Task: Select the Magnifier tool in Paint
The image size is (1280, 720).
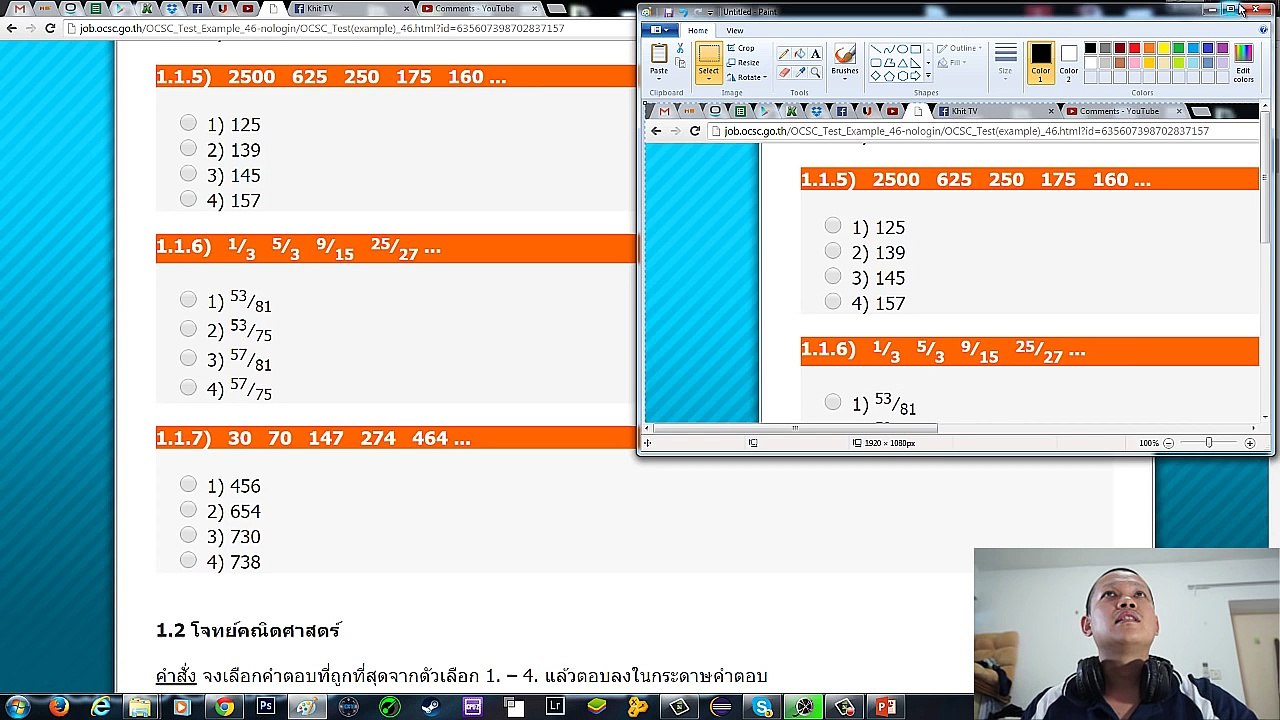Action: (x=815, y=72)
